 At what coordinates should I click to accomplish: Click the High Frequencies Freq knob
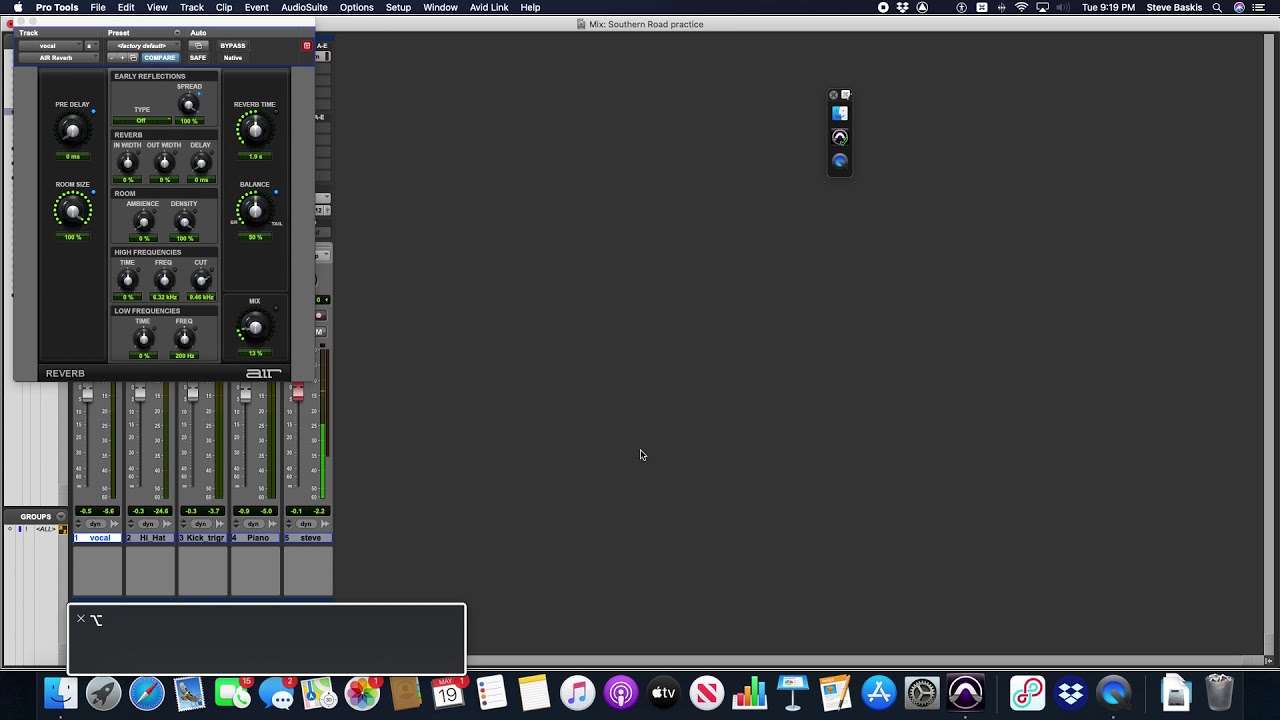pos(164,281)
